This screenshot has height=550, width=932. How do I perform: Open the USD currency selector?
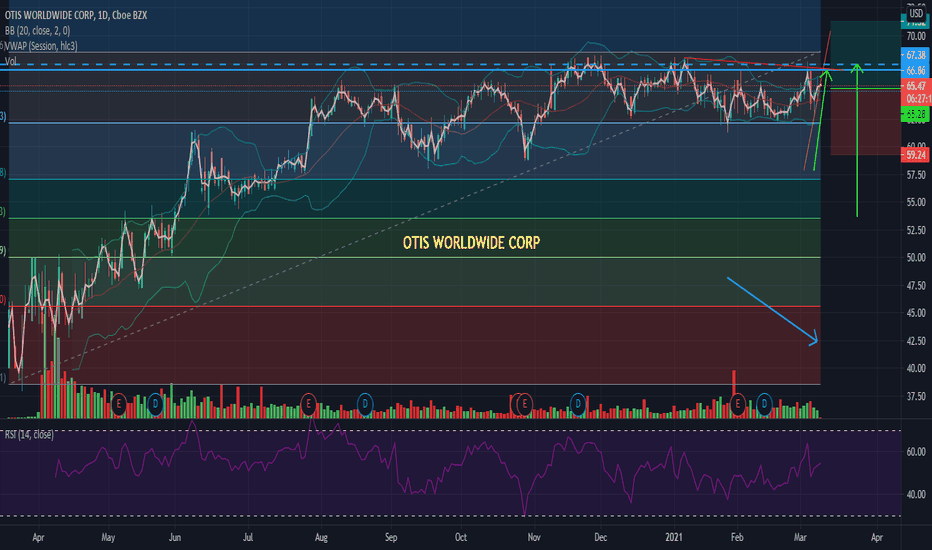tap(916, 13)
